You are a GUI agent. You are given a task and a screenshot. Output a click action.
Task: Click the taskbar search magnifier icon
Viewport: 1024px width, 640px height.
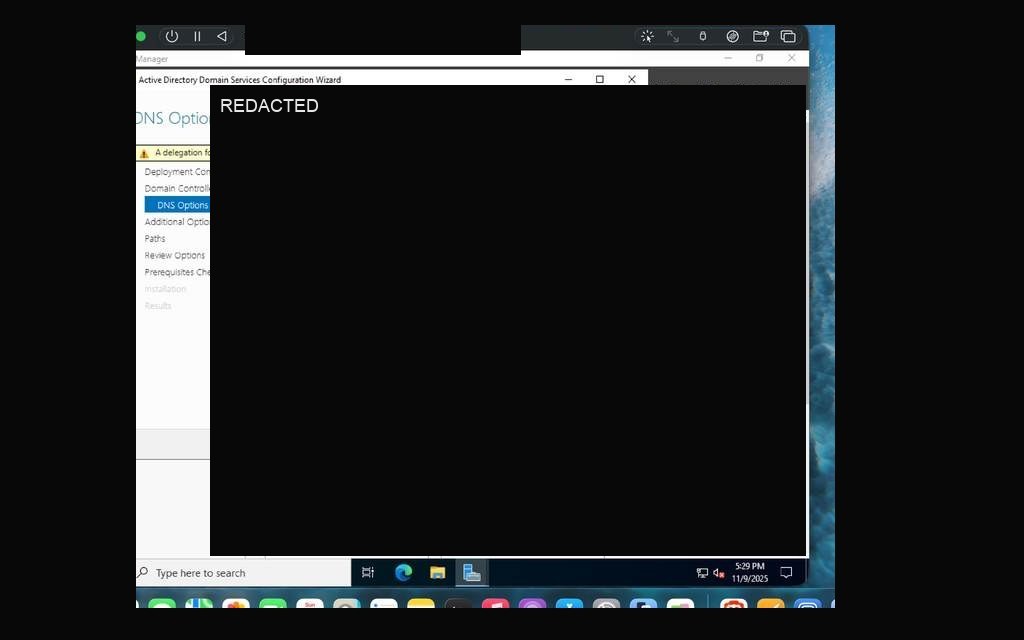coord(142,573)
